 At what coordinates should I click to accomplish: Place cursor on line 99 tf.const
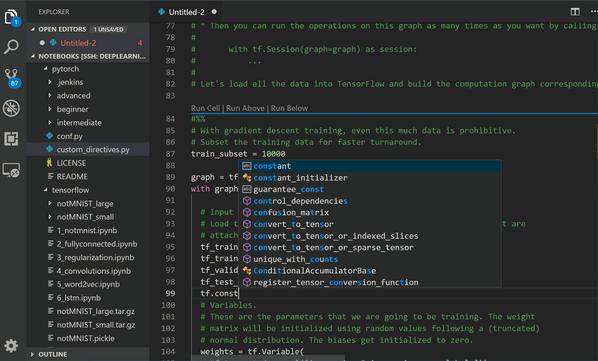pyautogui.click(x=219, y=294)
